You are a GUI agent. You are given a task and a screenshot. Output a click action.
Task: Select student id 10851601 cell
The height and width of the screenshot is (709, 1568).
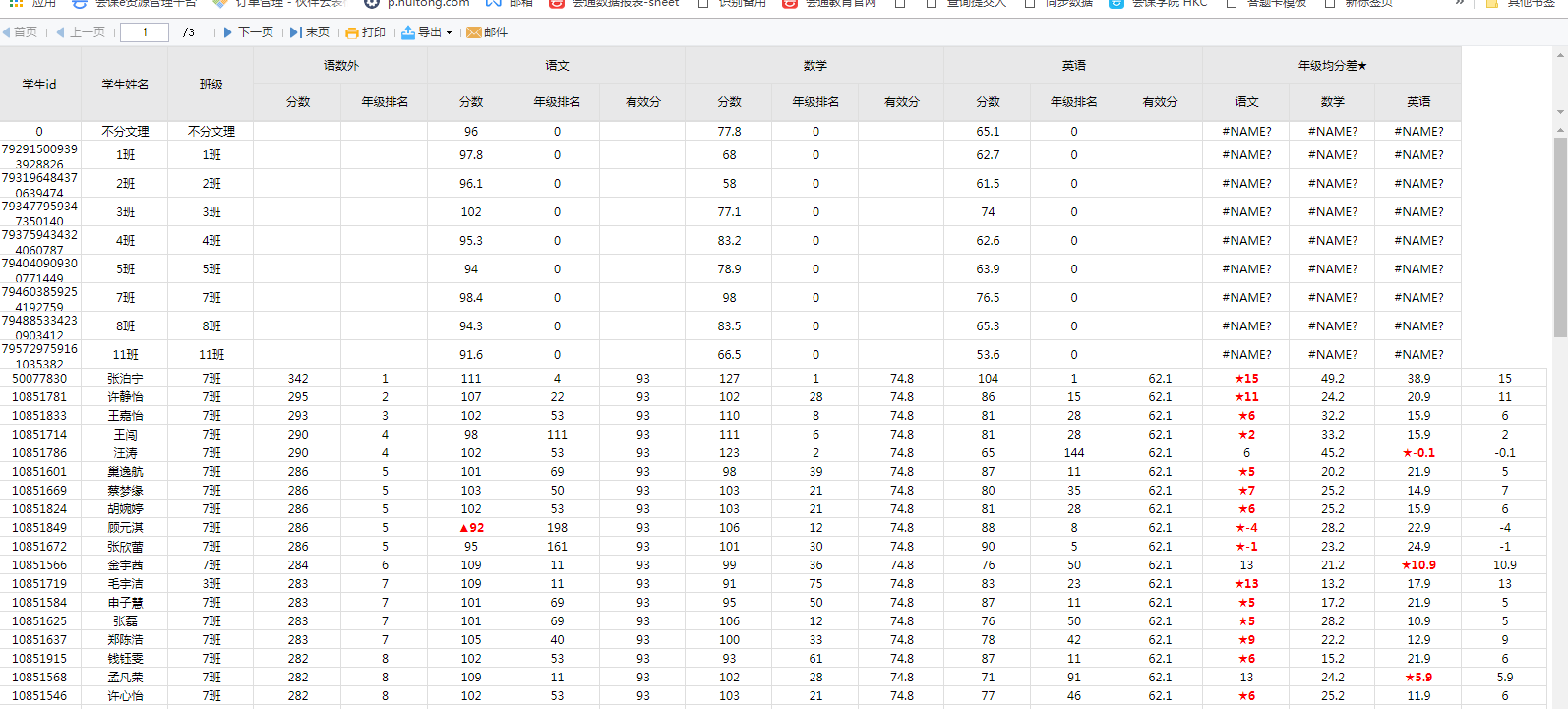39,472
